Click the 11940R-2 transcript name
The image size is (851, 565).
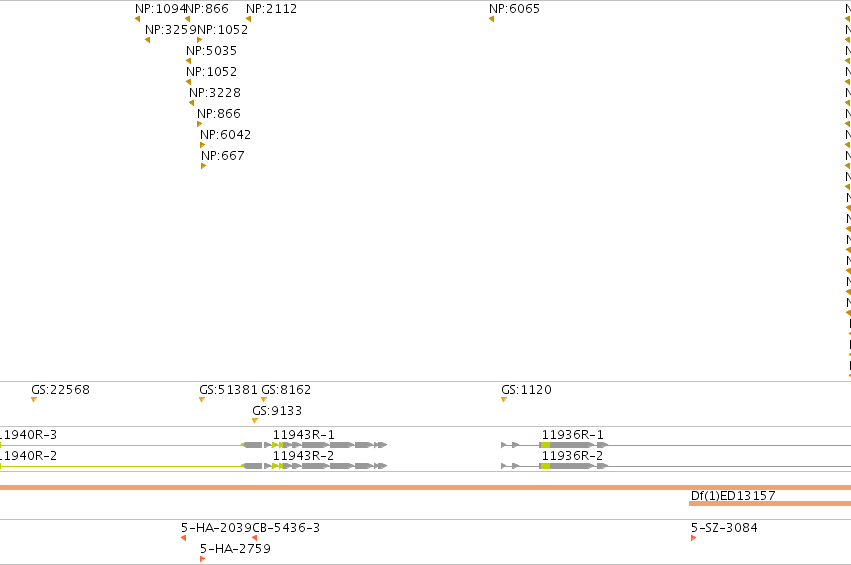(x=28, y=456)
